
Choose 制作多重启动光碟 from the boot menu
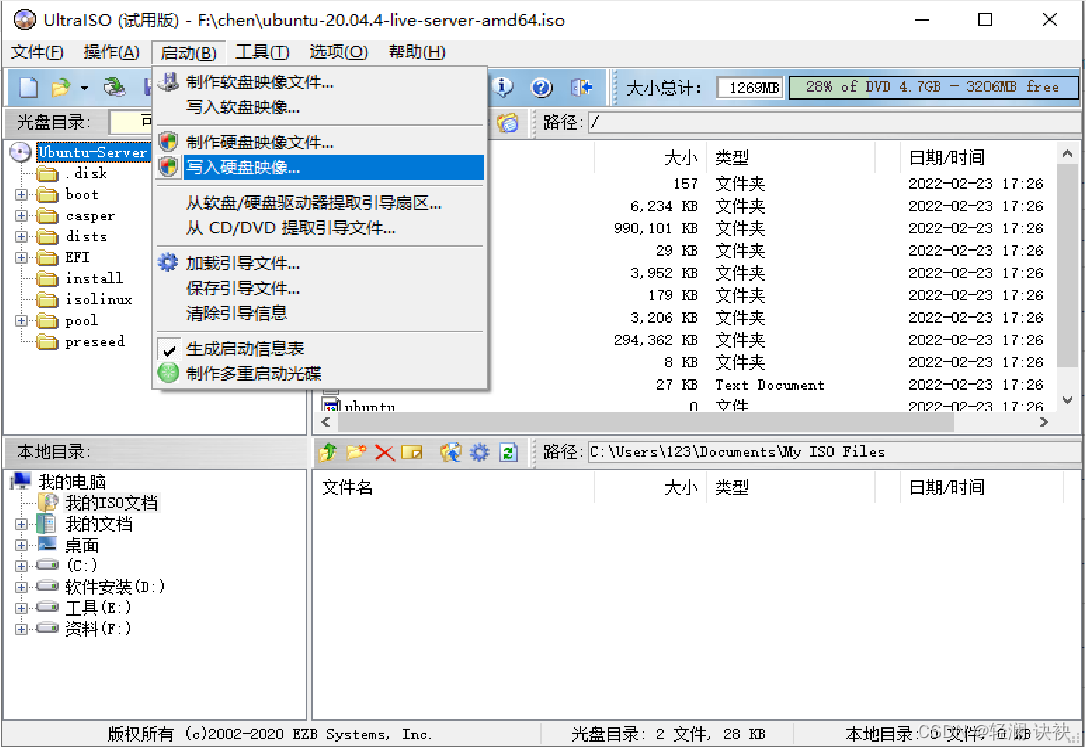coord(235,373)
